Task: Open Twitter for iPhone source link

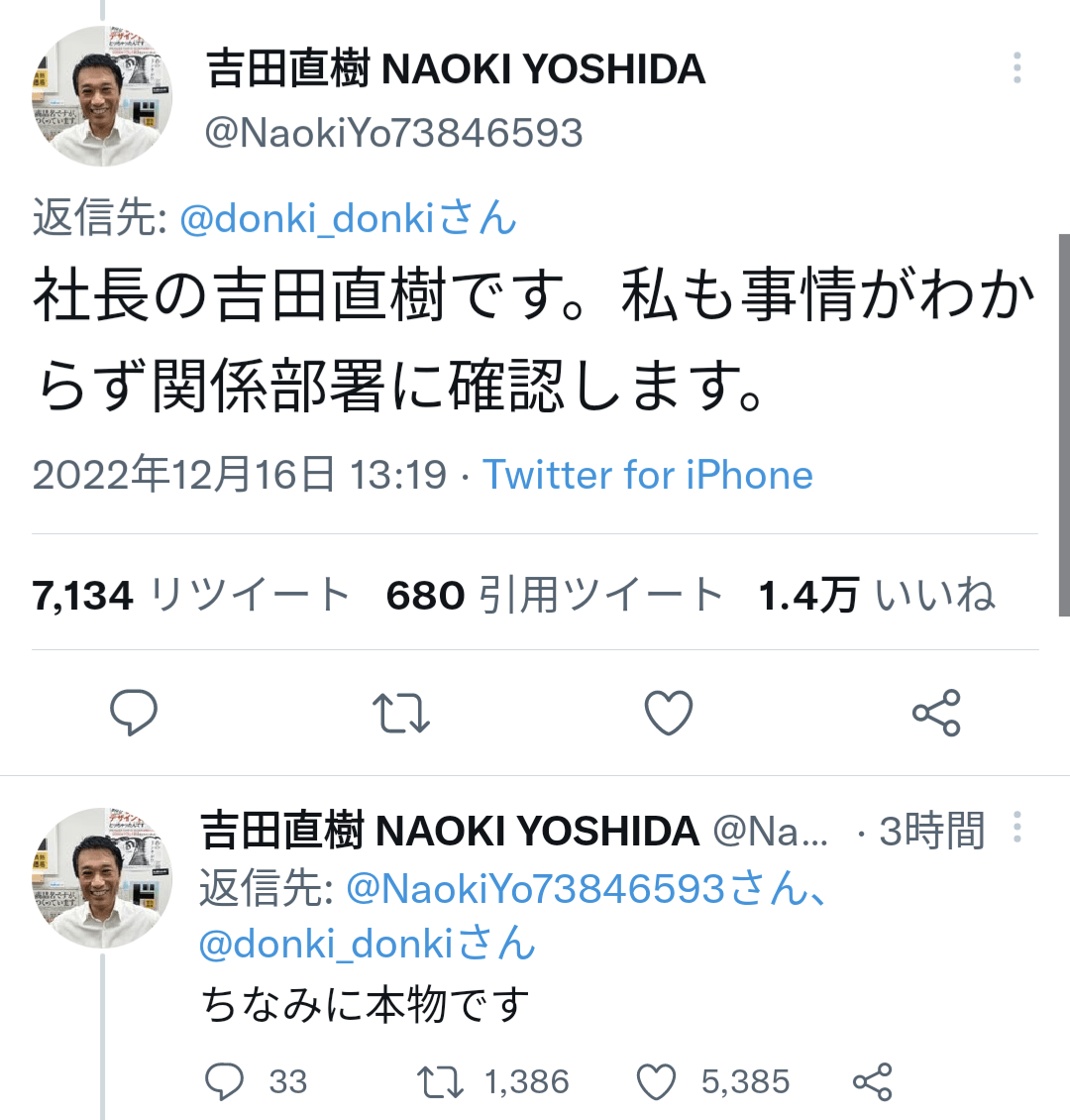Action: pyautogui.click(x=648, y=476)
